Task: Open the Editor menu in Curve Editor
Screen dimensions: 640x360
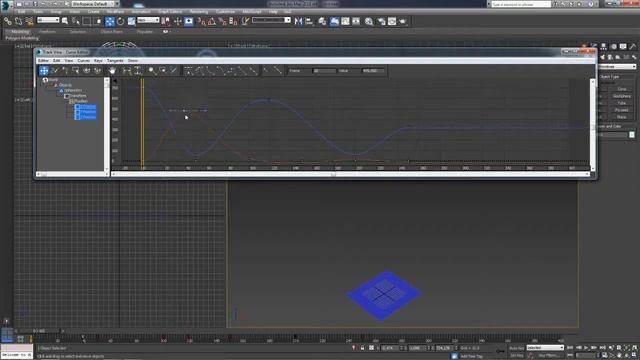Action: [x=43, y=60]
